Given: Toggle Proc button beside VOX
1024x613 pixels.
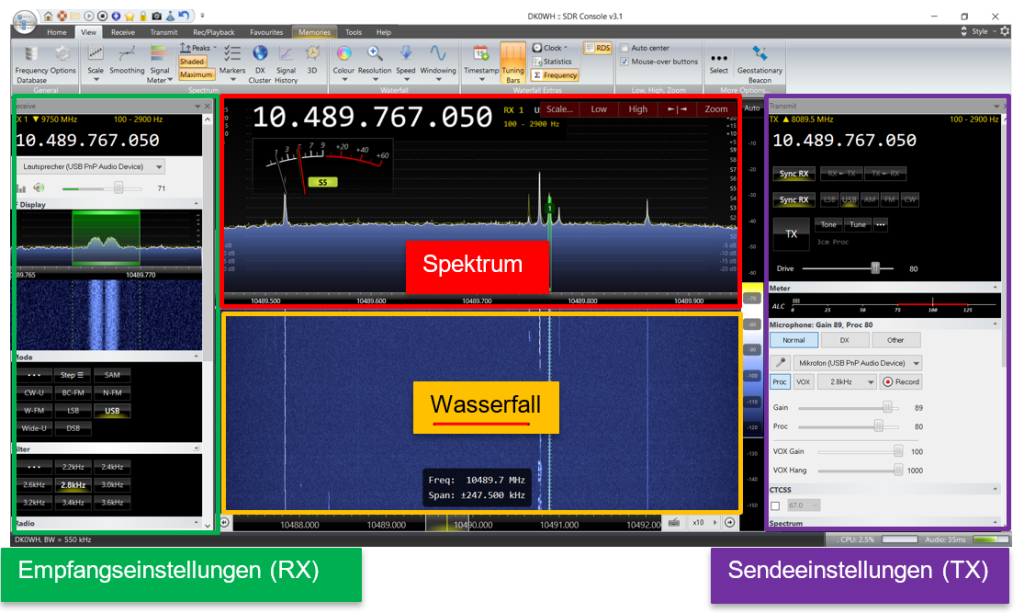Looking at the screenshot, I should [780, 382].
